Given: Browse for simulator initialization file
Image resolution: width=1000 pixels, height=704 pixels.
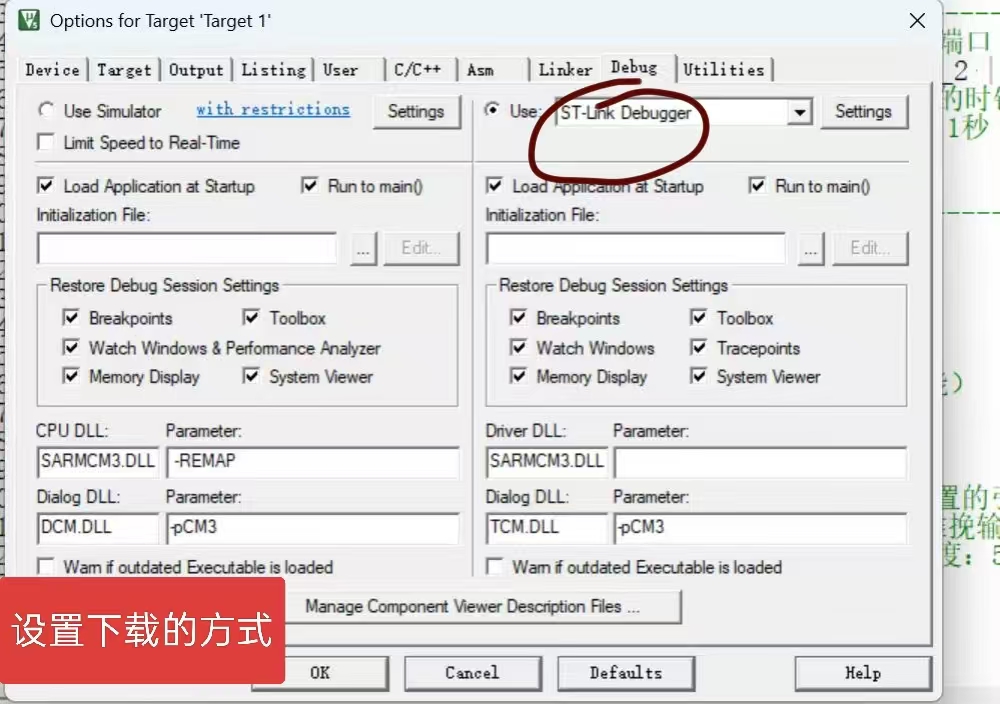Looking at the screenshot, I should 364,248.
